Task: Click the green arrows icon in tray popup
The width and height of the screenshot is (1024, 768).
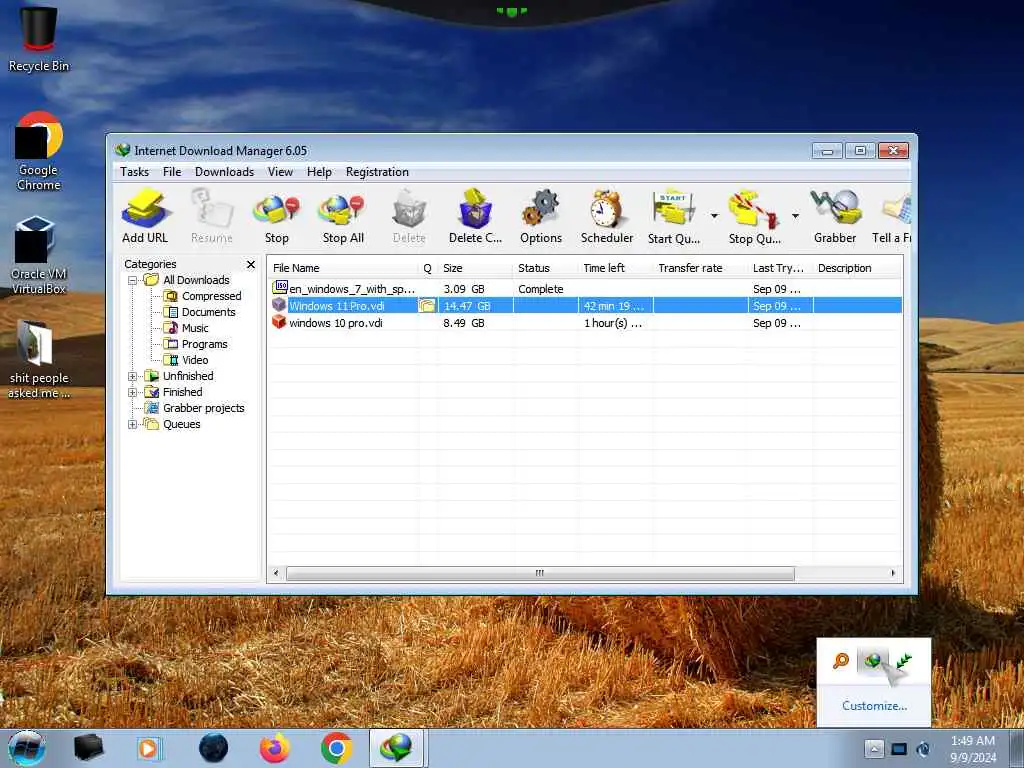Action: click(904, 661)
